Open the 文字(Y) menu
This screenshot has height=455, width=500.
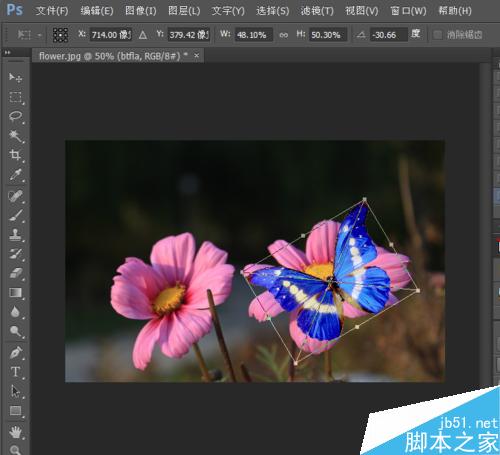click(x=228, y=11)
